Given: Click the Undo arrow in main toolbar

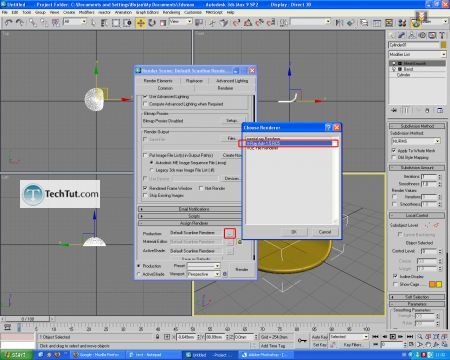Looking at the screenshot, I should (x=8, y=23).
